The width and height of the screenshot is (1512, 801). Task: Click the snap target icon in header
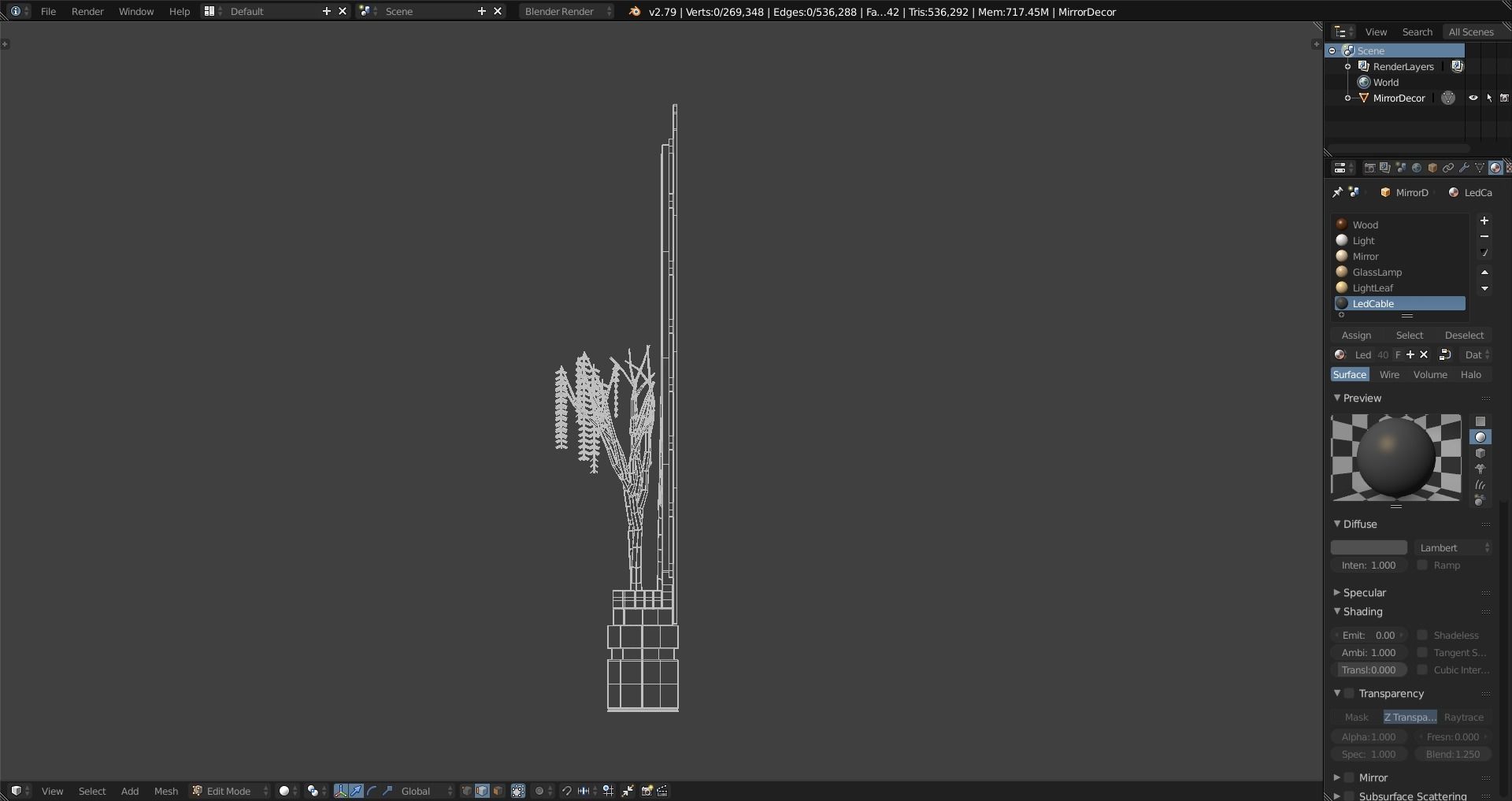[584, 791]
